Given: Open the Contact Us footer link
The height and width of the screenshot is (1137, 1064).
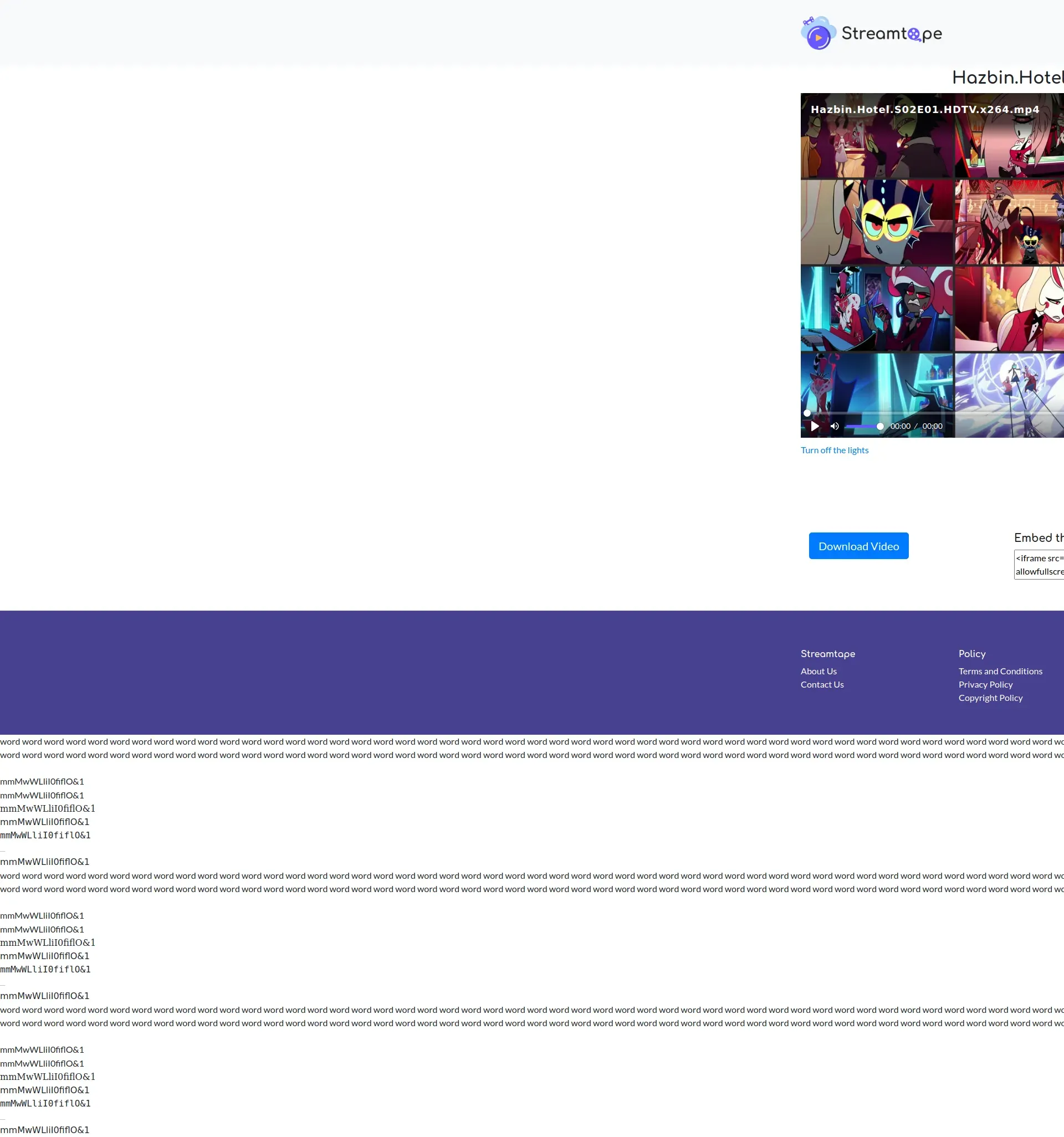Looking at the screenshot, I should 821,685.
